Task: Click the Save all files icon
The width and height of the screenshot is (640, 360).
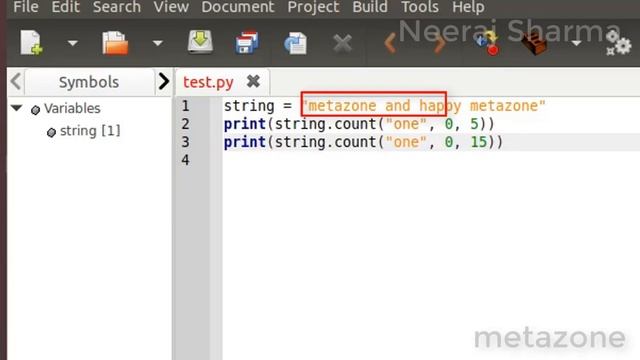Action: 247,42
